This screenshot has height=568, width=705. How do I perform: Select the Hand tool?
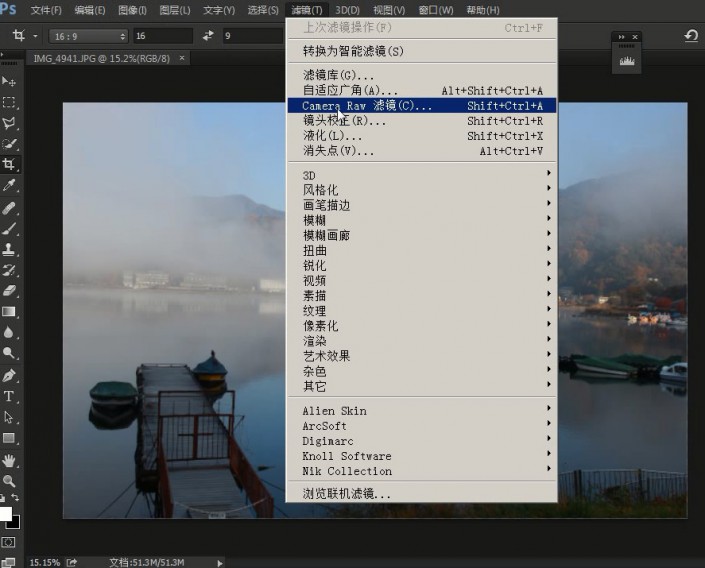tap(9, 461)
